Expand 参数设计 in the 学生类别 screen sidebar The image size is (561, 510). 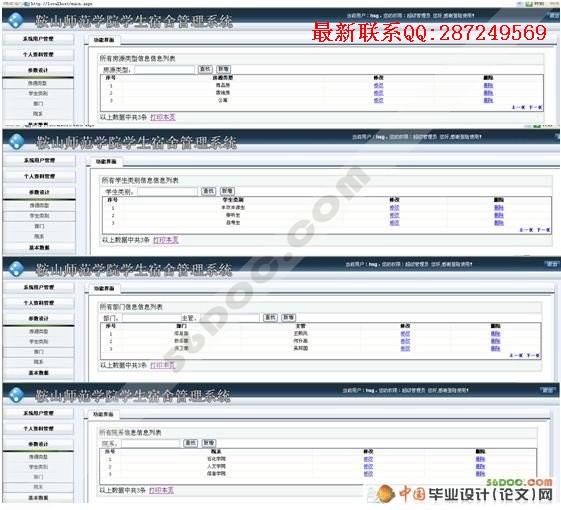(39, 192)
